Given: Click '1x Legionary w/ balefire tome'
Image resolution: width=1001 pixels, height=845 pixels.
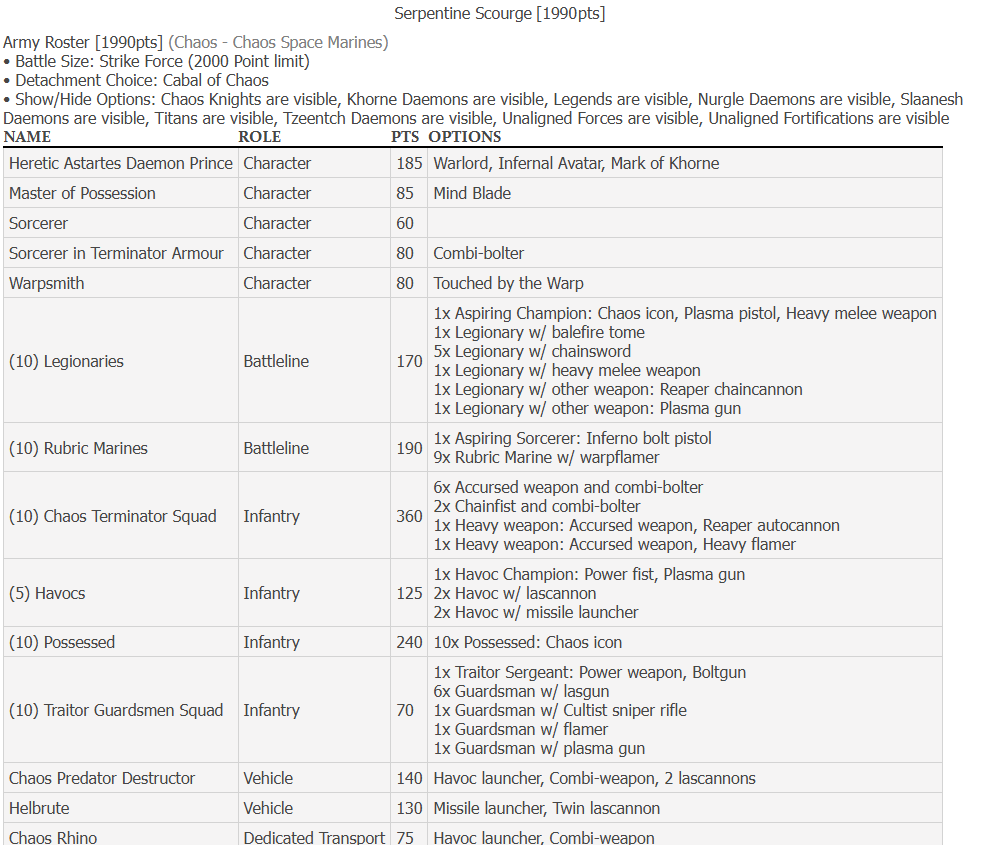Looking at the screenshot, I should click(539, 333).
